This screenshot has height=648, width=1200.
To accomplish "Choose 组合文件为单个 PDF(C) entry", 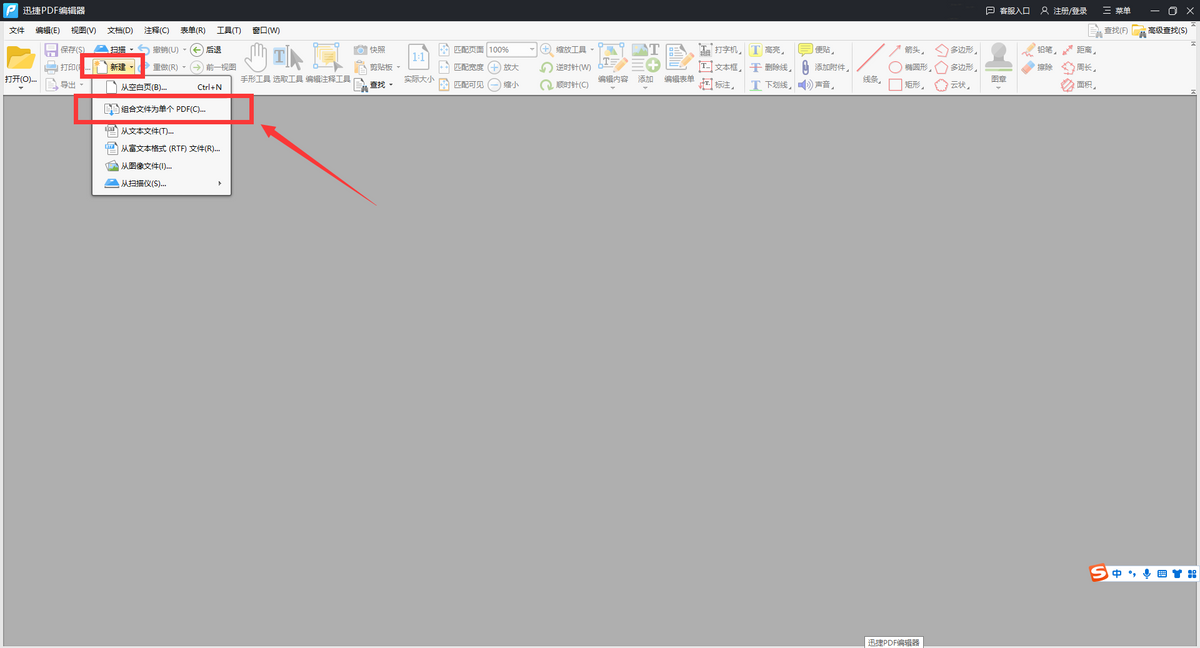I will (x=162, y=108).
